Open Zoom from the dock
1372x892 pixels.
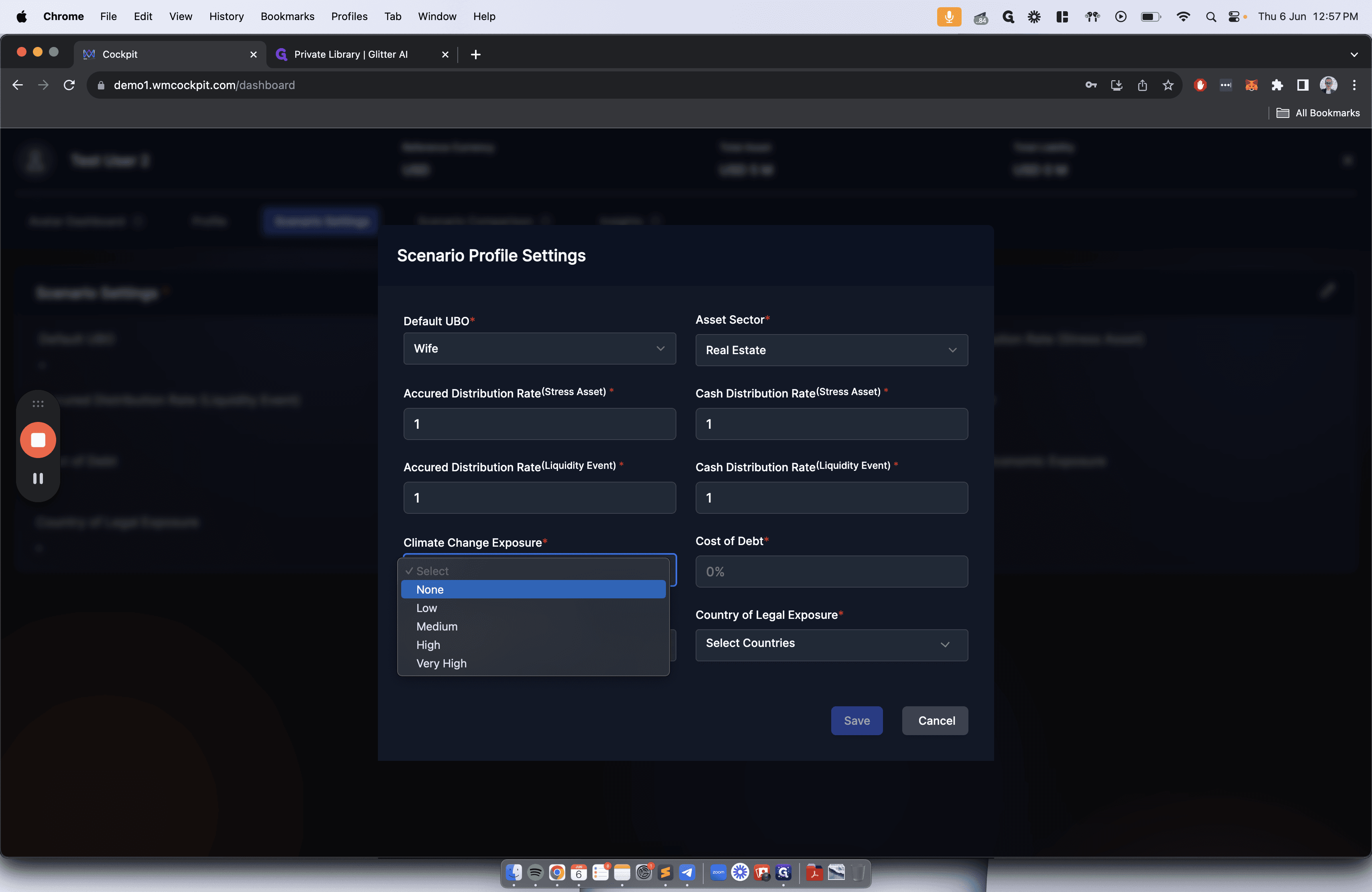click(x=718, y=872)
